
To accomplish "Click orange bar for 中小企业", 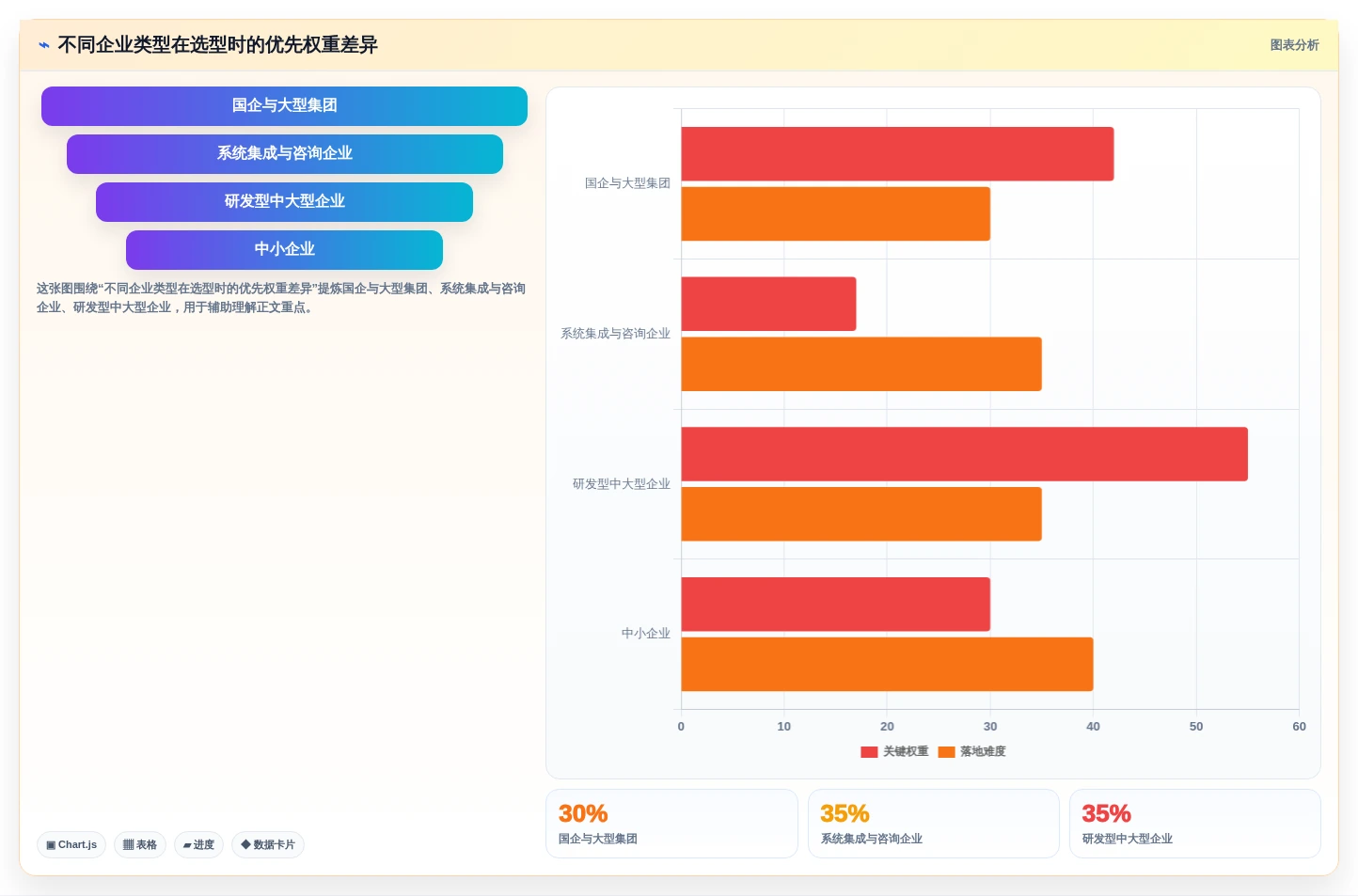I will tap(887, 665).
